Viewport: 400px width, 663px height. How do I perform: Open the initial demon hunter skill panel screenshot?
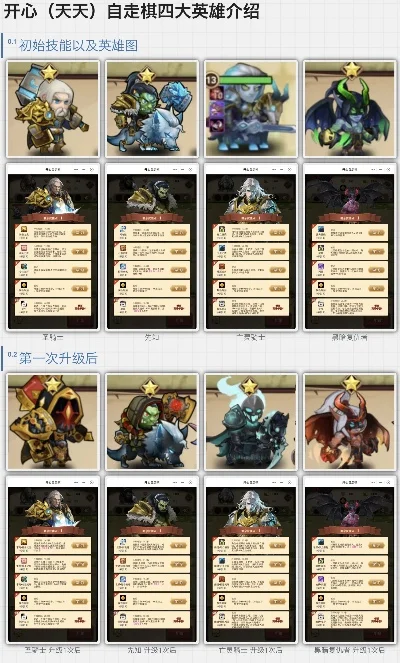point(350,247)
